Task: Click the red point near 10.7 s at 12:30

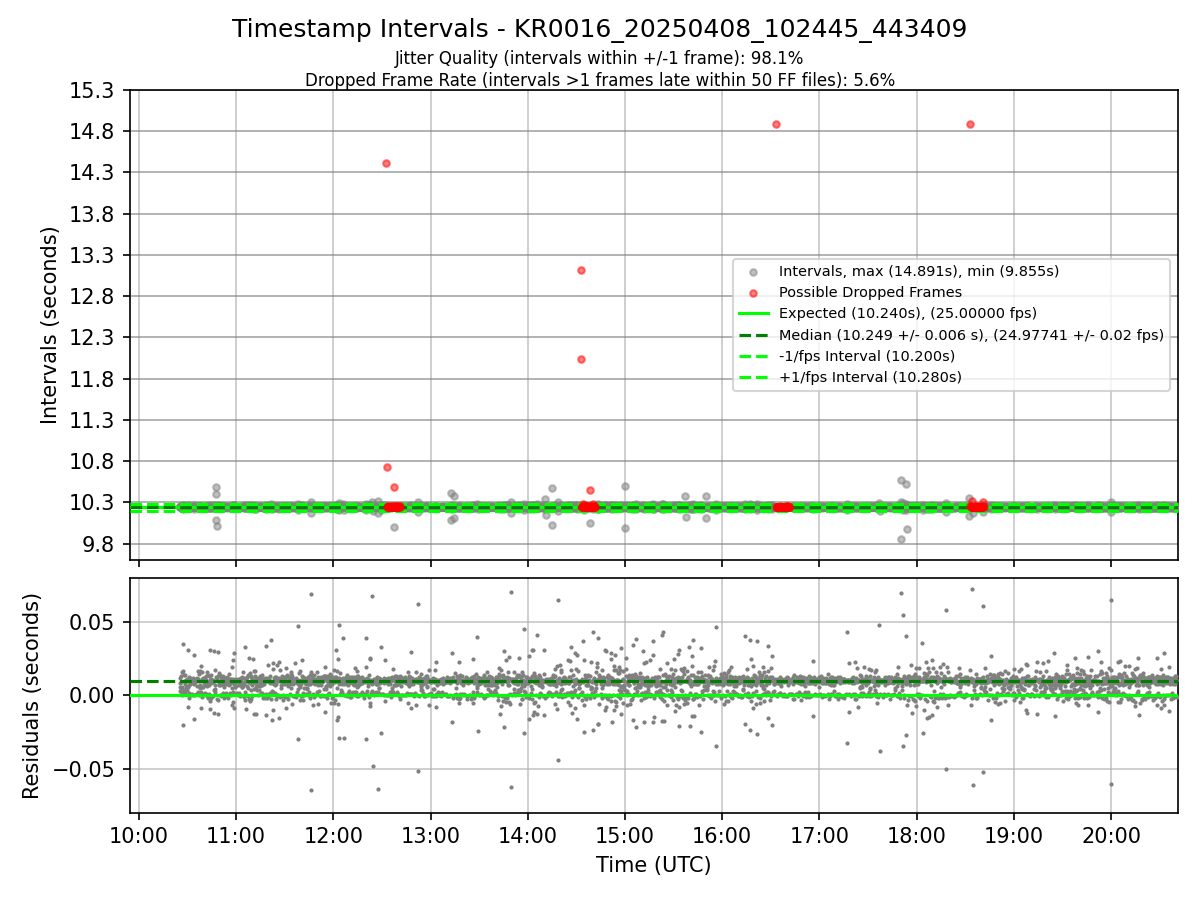Action: click(387, 467)
